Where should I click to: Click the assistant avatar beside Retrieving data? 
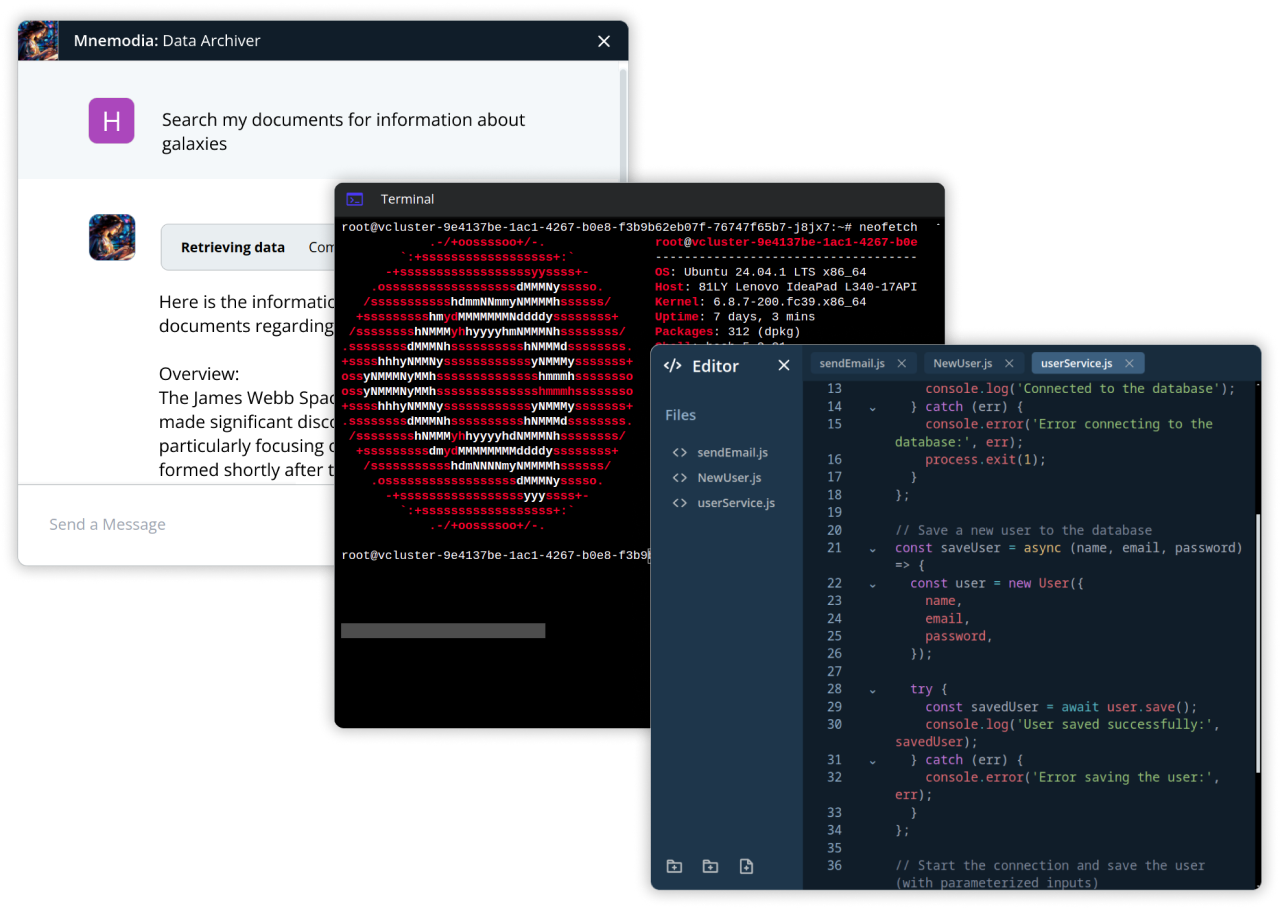point(112,238)
